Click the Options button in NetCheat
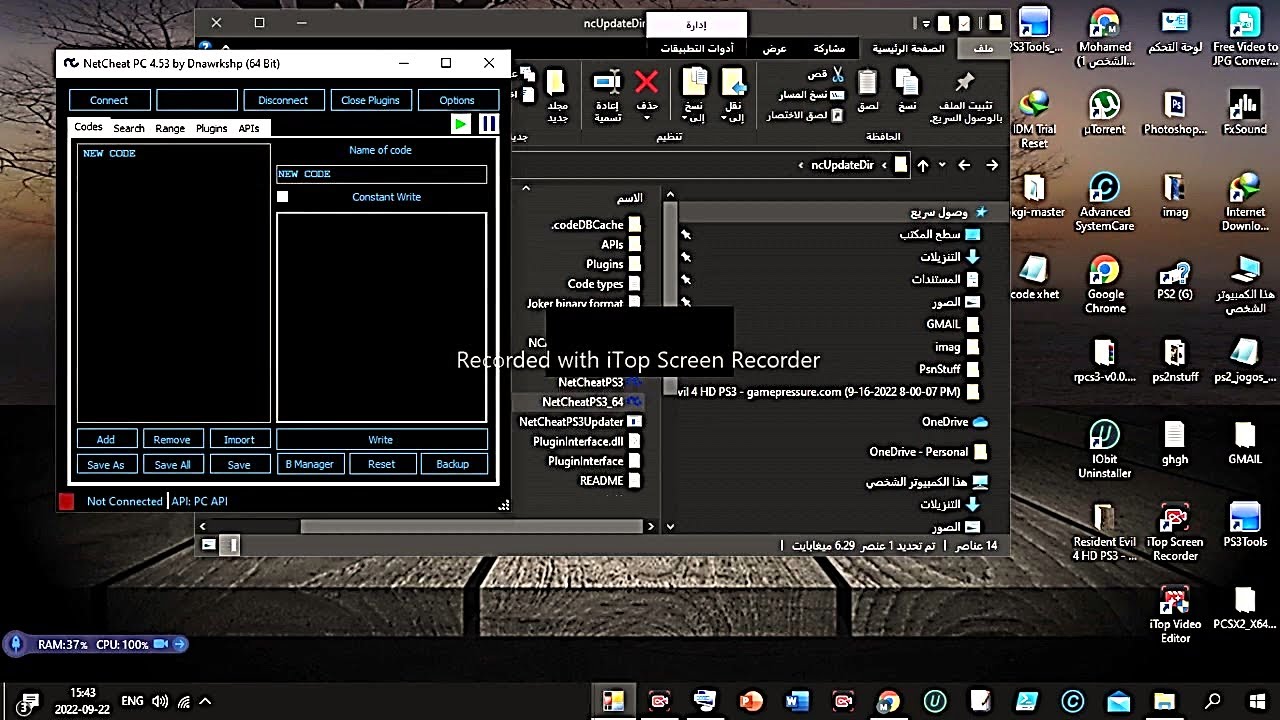This screenshot has height=720, width=1280. (x=457, y=100)
